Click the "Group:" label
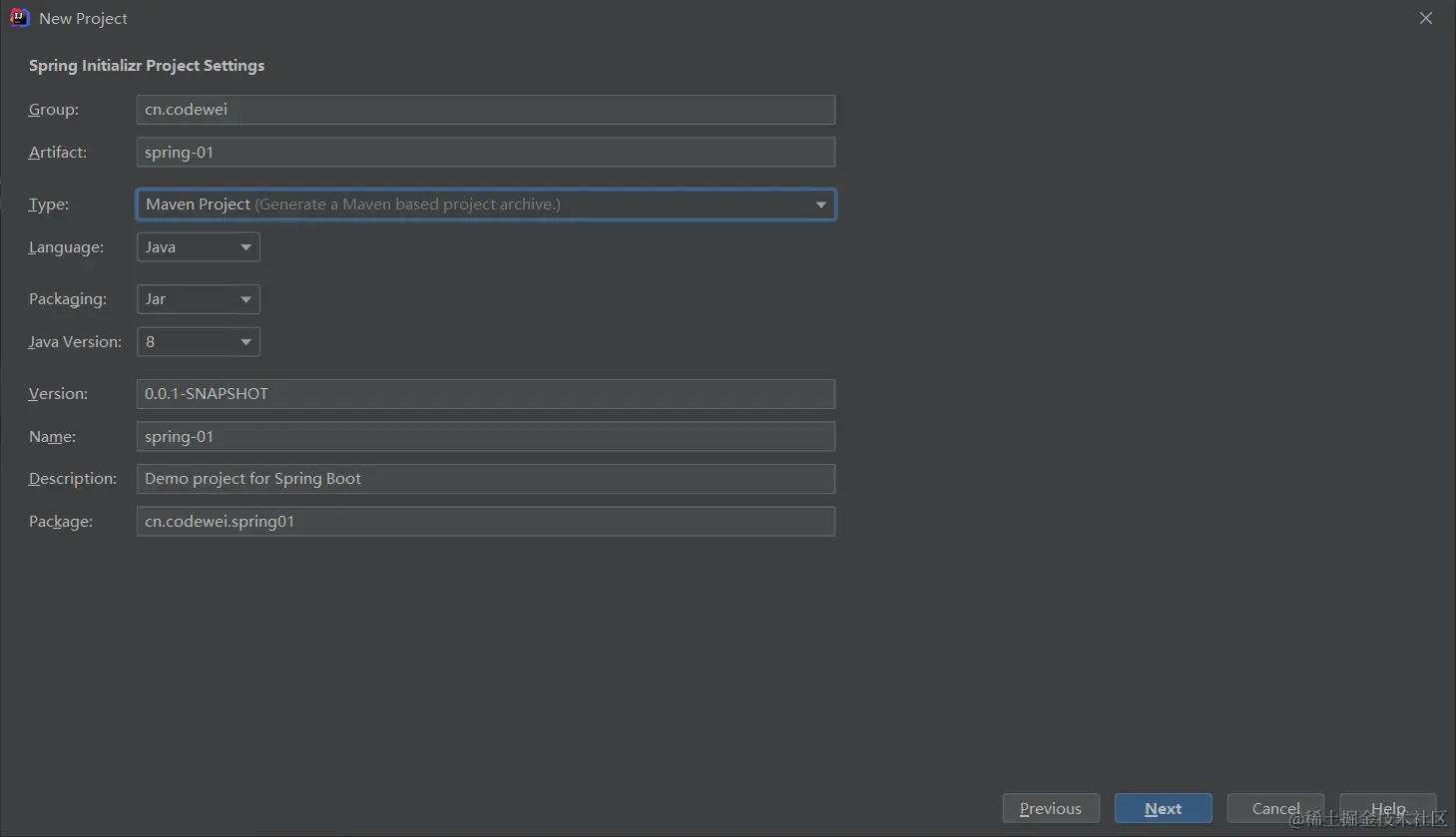 coord(54,110)
